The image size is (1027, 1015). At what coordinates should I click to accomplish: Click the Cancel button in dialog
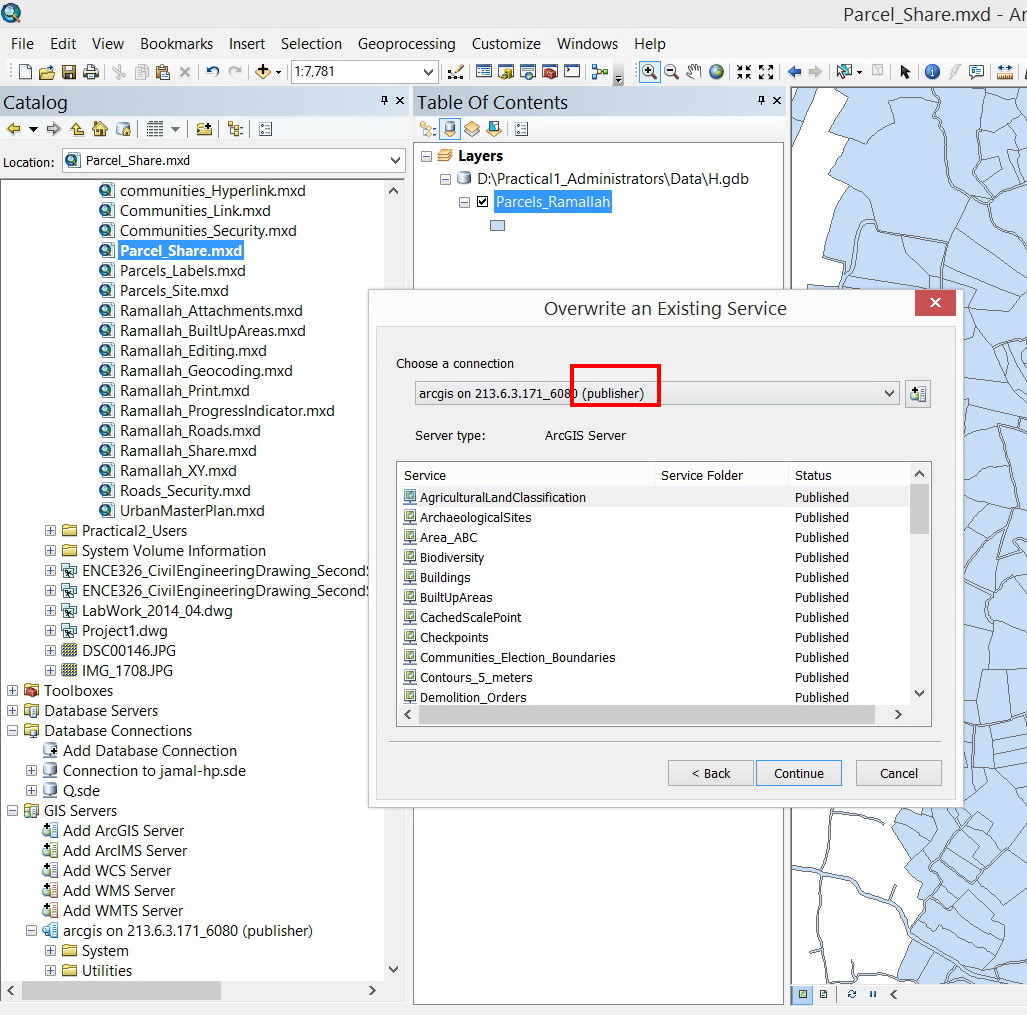point(899,773)
